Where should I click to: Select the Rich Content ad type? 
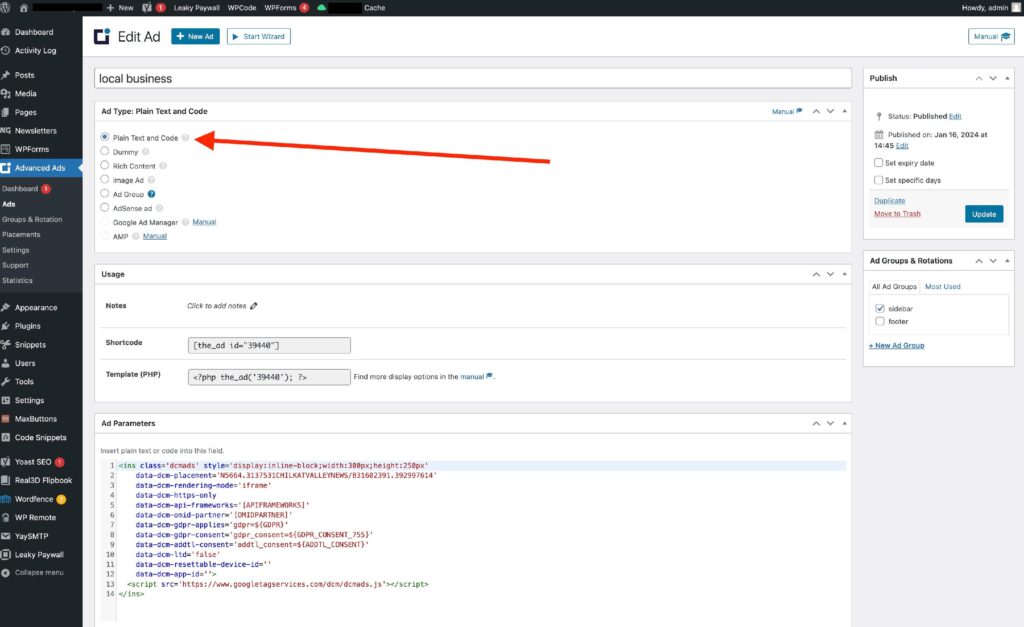click(105, 166)
